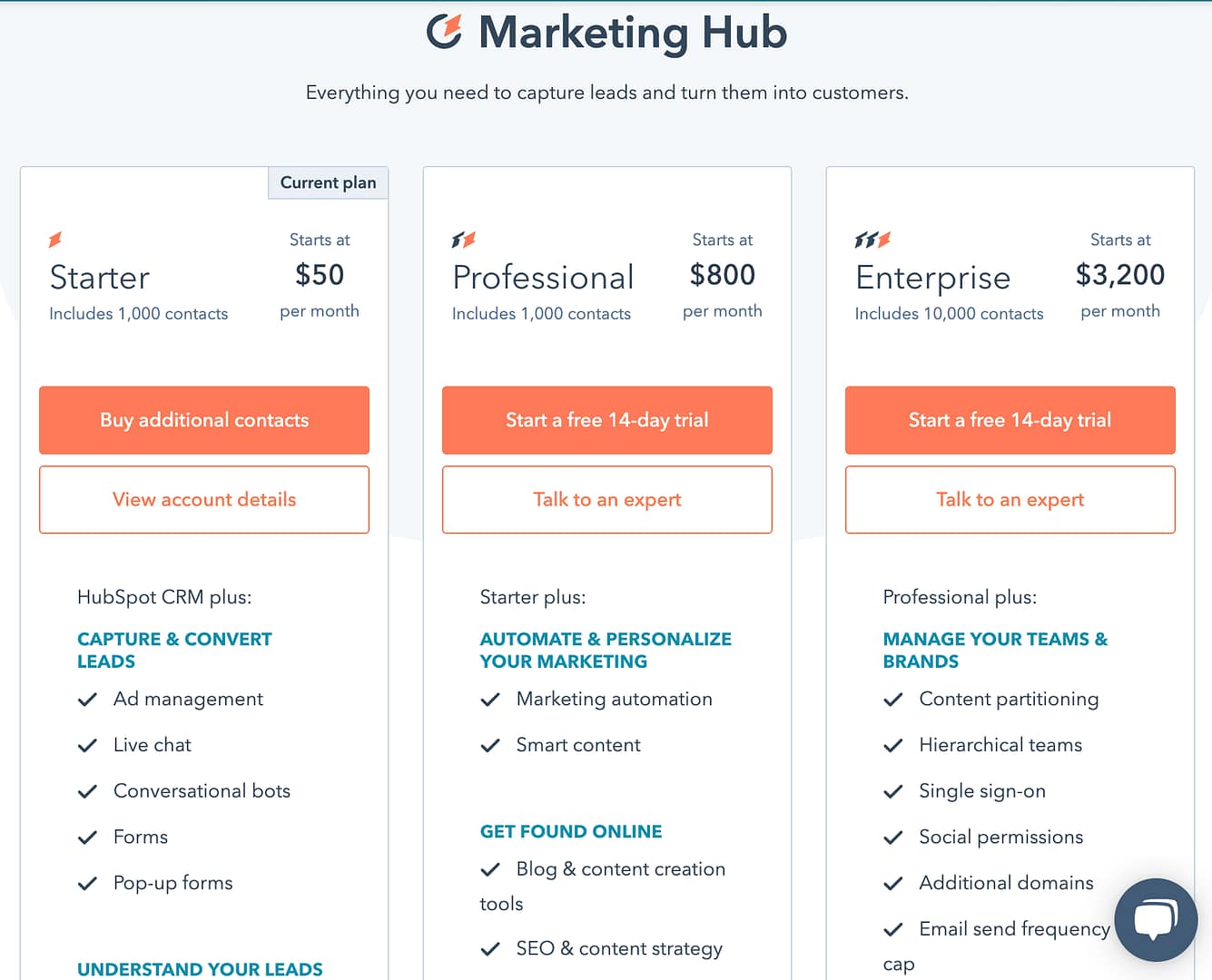The height and width of the screenshot is (980, 1212).
Task: Click the checkmark next to Content partitioning
Action: 893,699
